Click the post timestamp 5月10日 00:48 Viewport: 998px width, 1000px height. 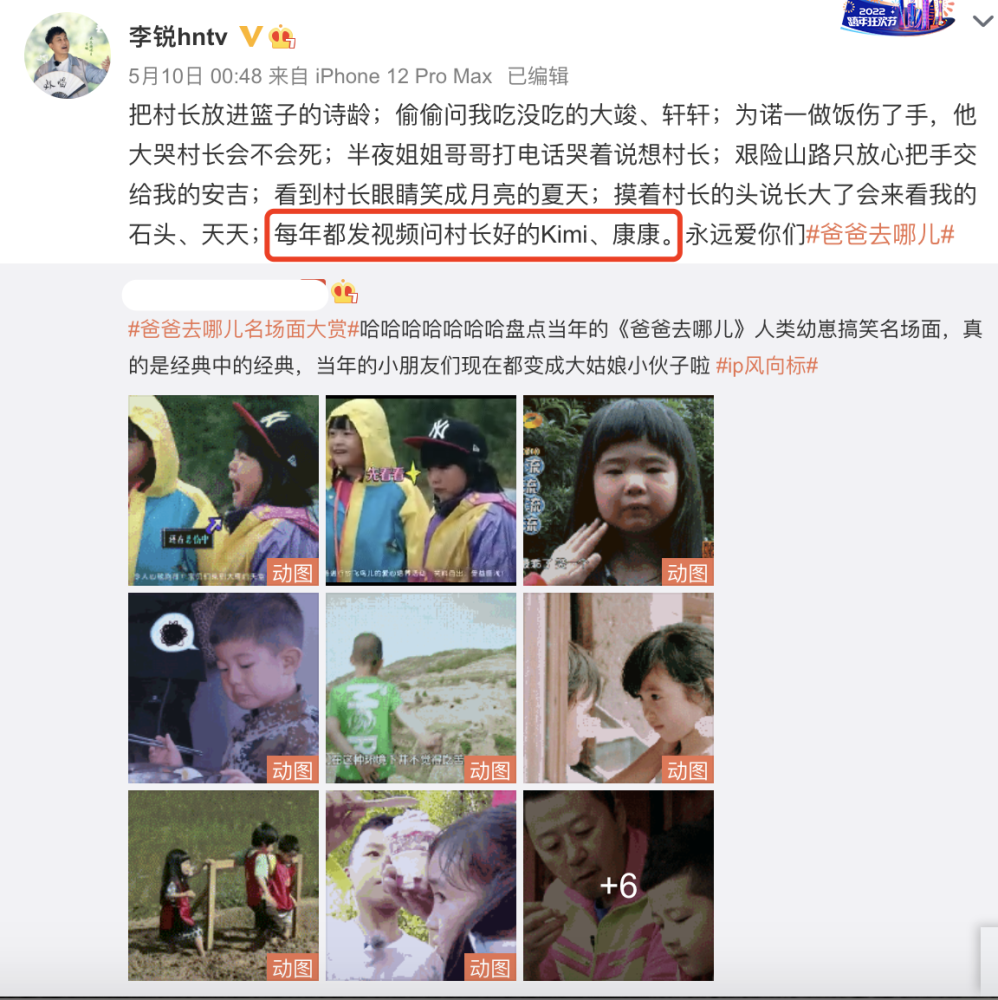click(195, 77)
